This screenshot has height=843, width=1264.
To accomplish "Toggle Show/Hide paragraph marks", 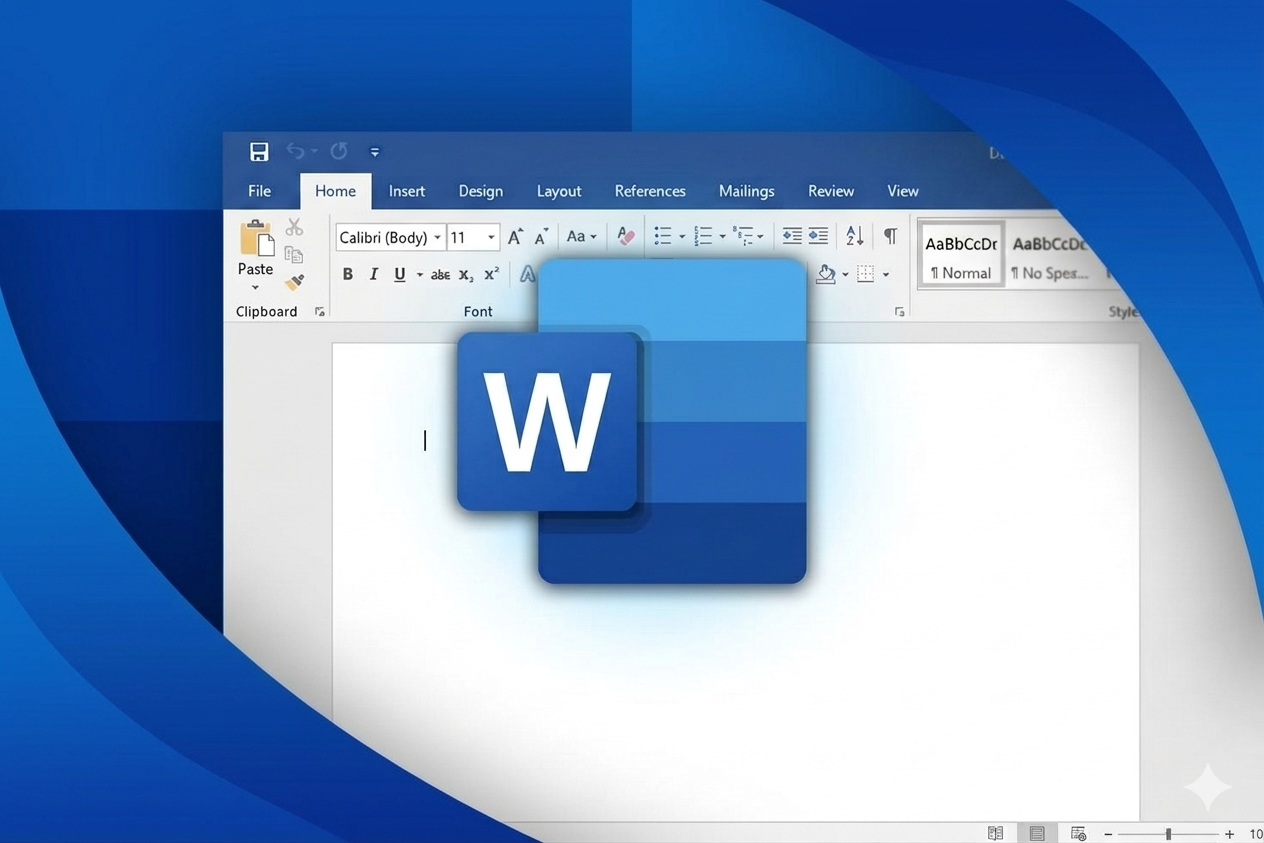I will [889, 237].
